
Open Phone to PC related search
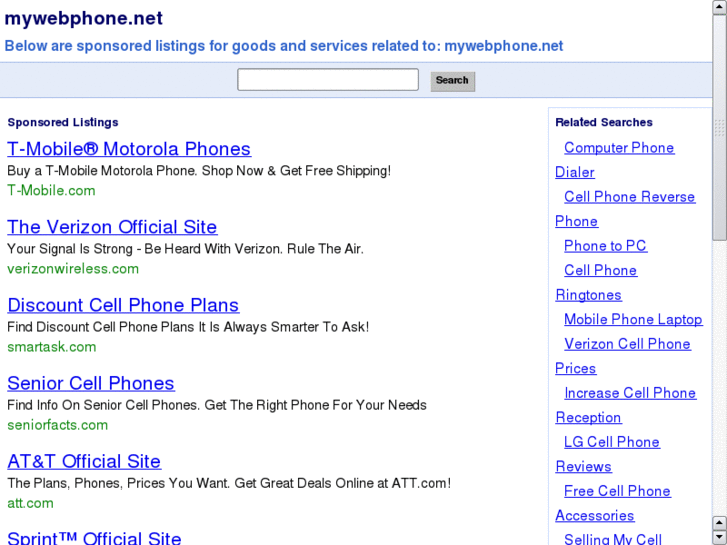coord(605,246)
